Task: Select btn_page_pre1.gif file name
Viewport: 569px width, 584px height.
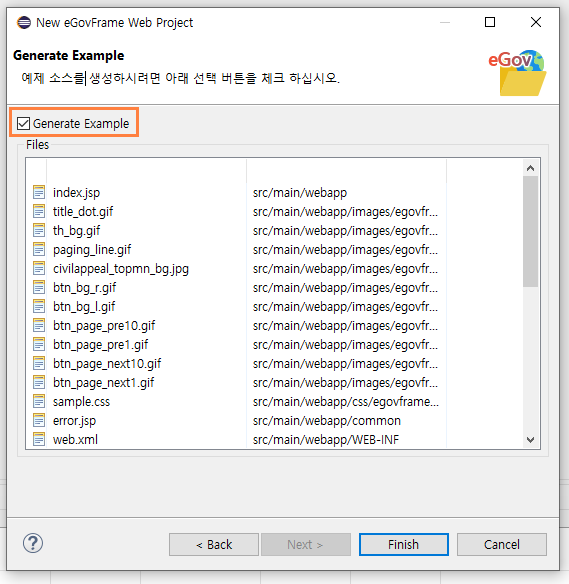Action: click(101, 345)
